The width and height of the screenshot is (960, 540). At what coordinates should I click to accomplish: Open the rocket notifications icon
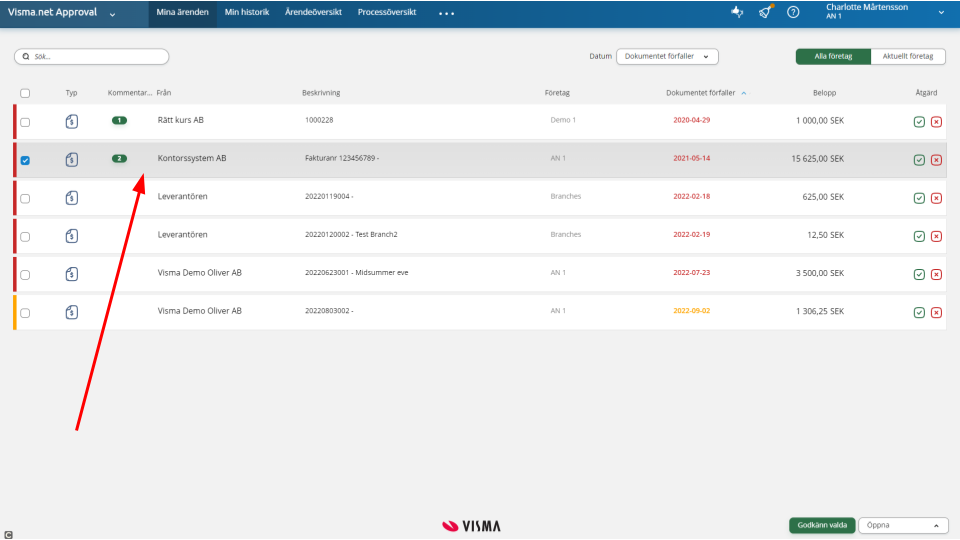(x=765, y=12)
